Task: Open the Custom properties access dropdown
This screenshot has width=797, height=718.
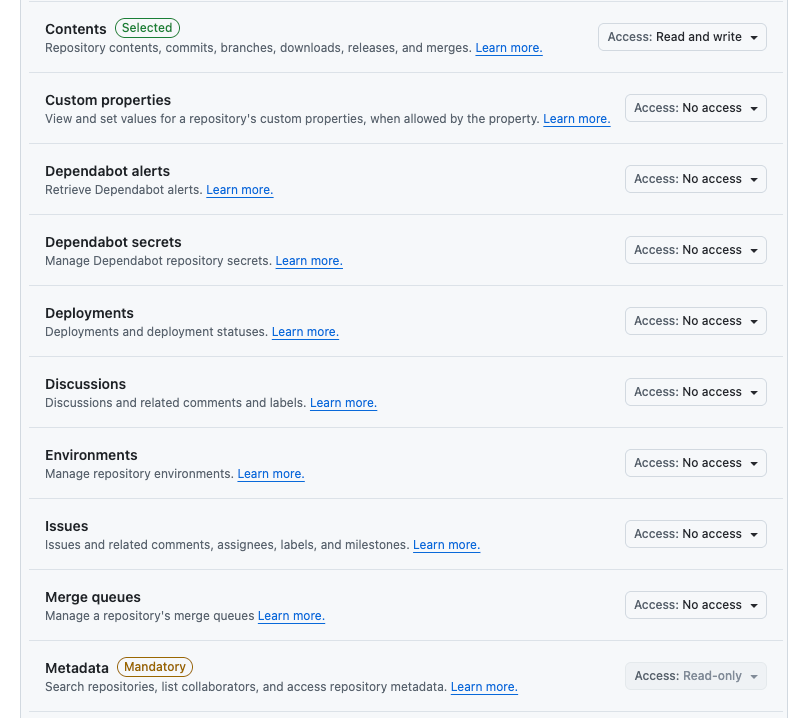Action: tap(695, 108)
